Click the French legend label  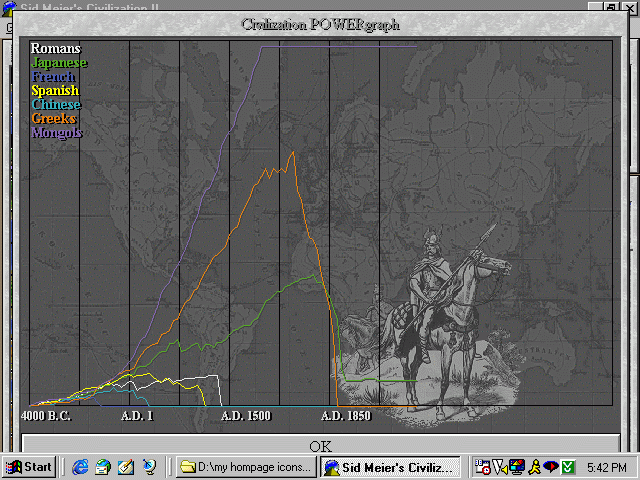click(x=53, y=76)
